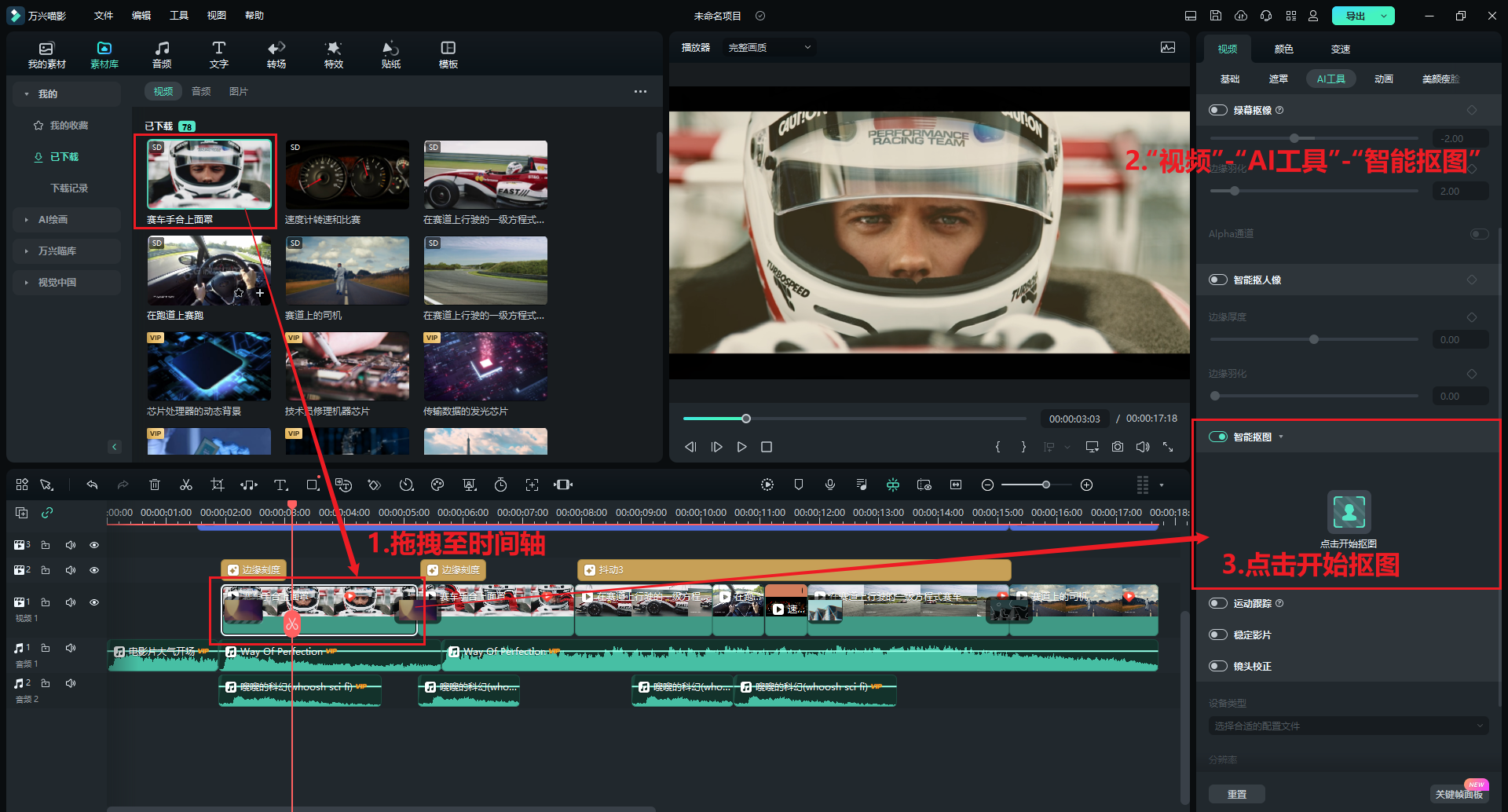Enable the 绿幕抠像 toggle
This screenshot has height=812, width=1508.
coord(1218,111)
